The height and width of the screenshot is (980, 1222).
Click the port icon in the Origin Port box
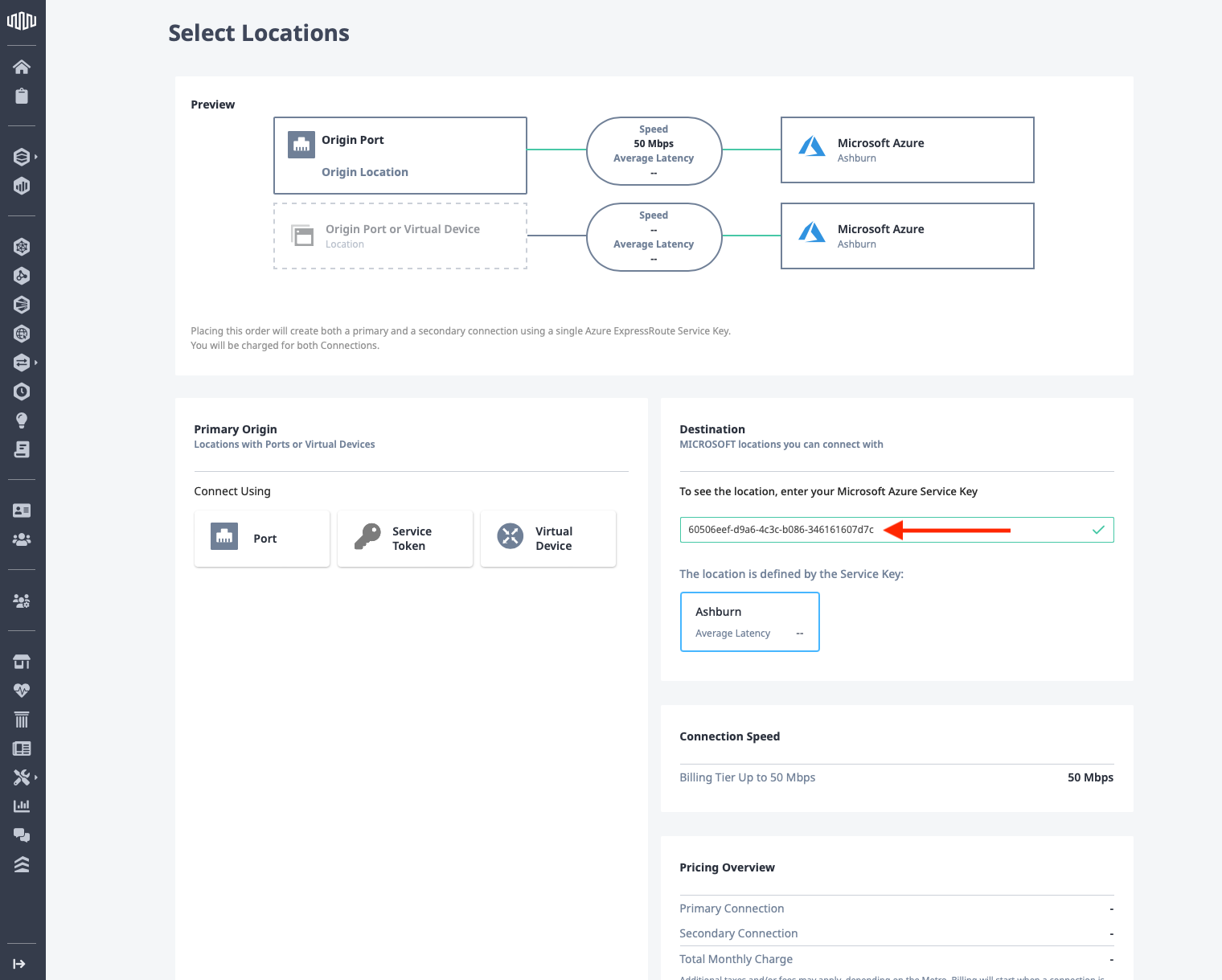click(301, 145)
